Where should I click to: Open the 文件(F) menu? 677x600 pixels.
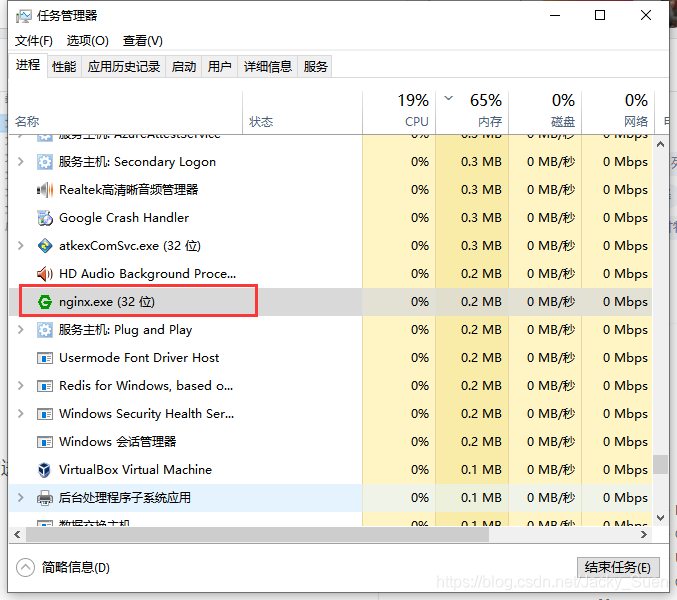tap(34, 41)
